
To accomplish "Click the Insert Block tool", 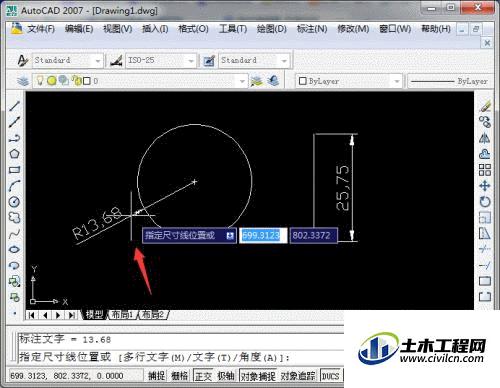I will point(14,281).
